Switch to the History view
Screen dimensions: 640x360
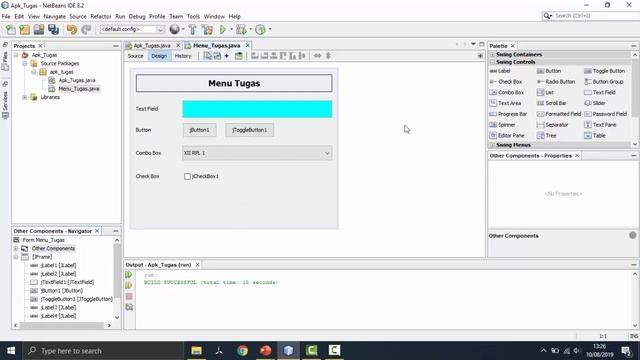(x=183, y=56)
